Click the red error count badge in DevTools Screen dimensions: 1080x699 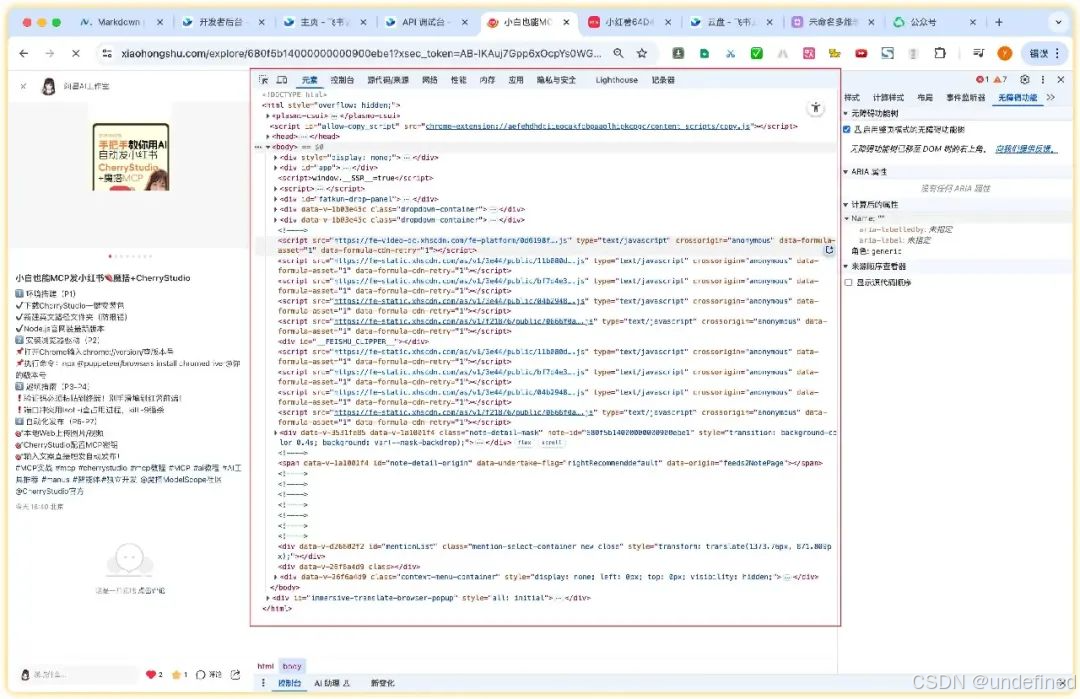pos(982,79)
